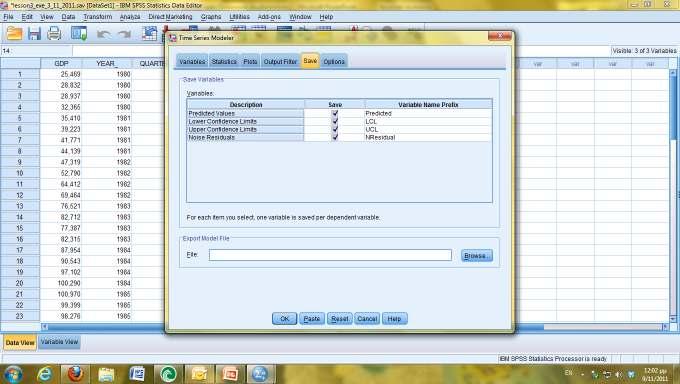Click the Save file toolbar icon
The width and height of the screenshot is (680, 384).
coord(34,33)
